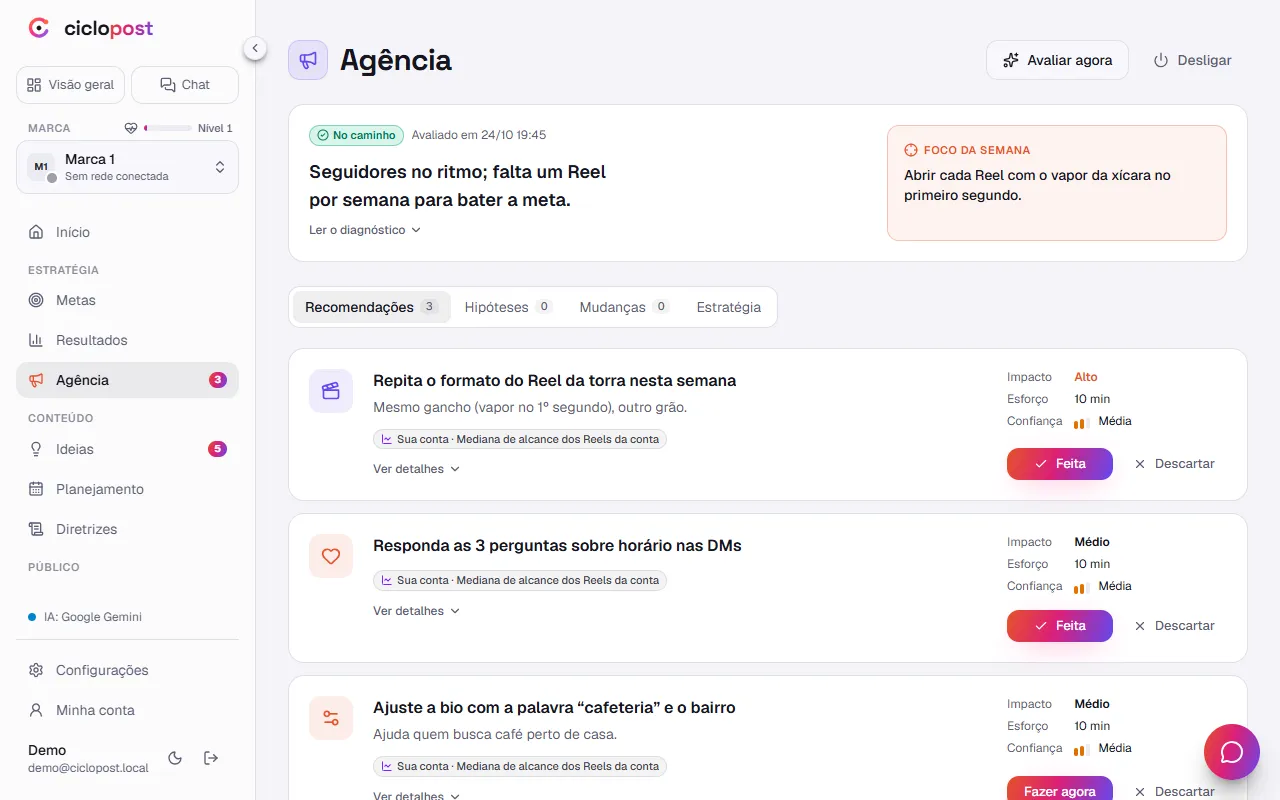Click Fazer agora on bio recommendation
1280x800 pixels.
tap(1060, 790)
